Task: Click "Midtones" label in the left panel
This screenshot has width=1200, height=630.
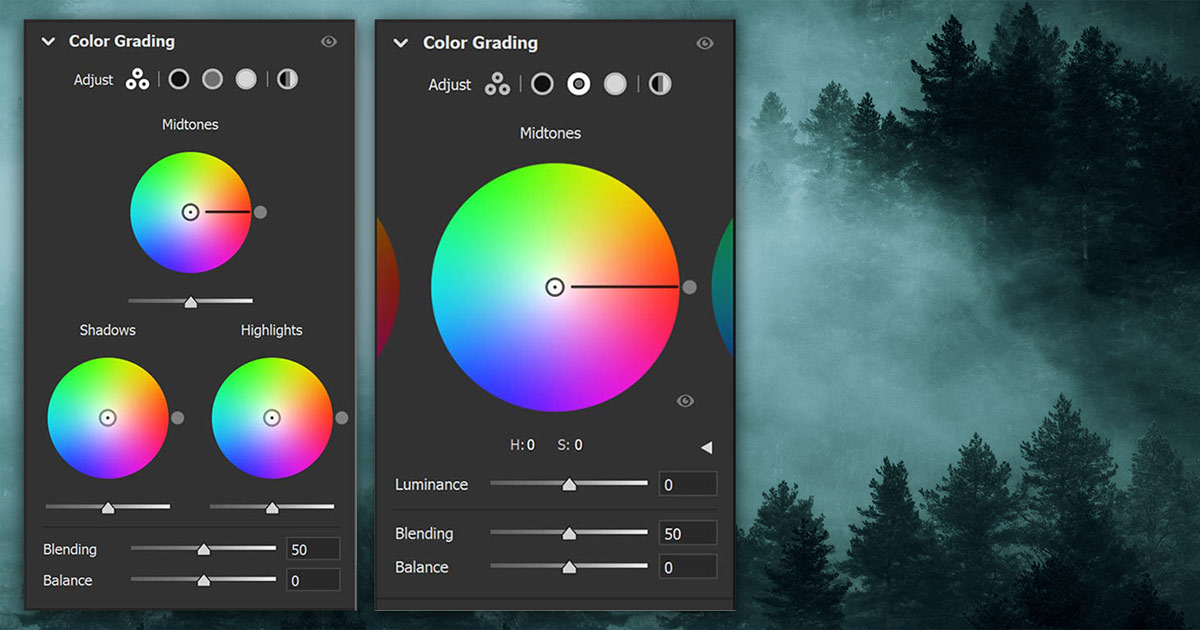Action: pyautogui.click(x=190, y=125)
